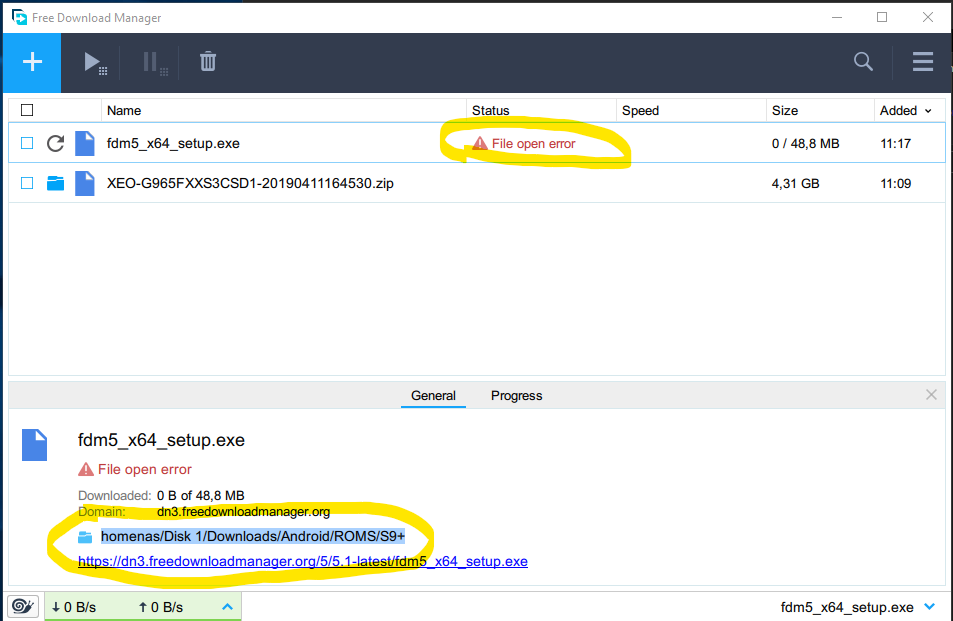The image size is (953, 621).
Task: Start all downloads with the play icon
Action: (95, 63)
